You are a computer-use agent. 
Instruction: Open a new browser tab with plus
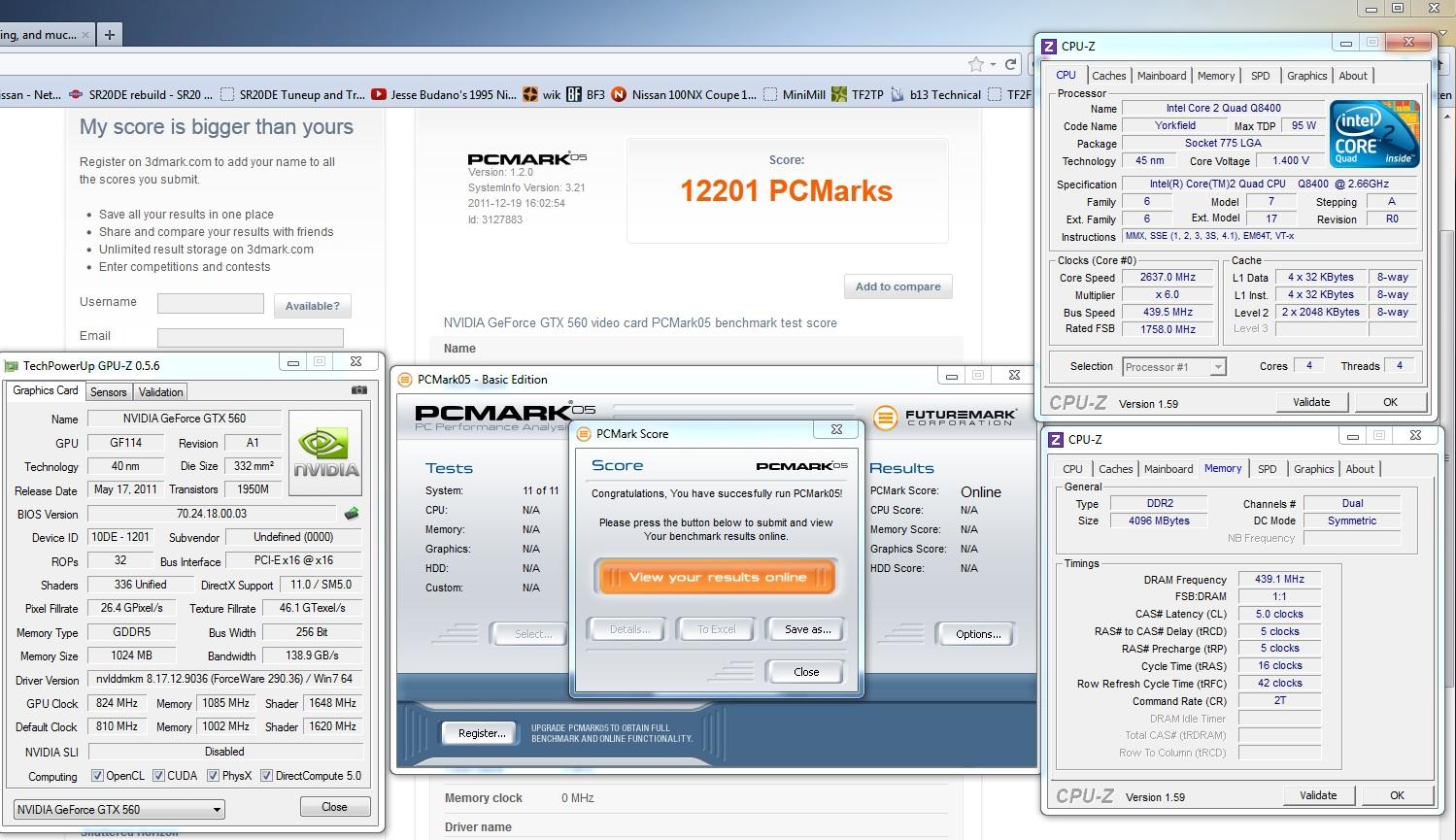[110, 35]
